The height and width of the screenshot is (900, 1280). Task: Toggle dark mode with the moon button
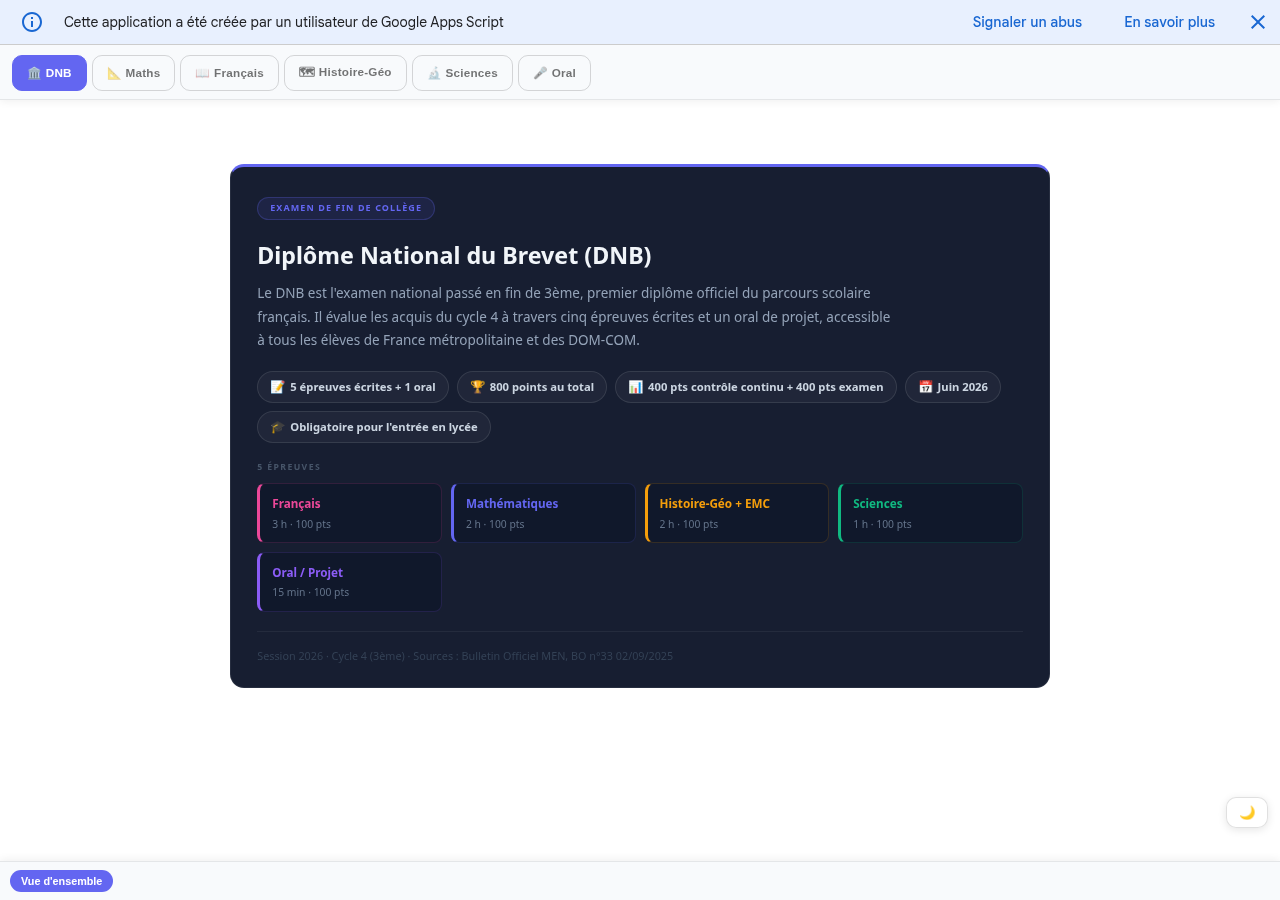click(x=1247, y=812)
